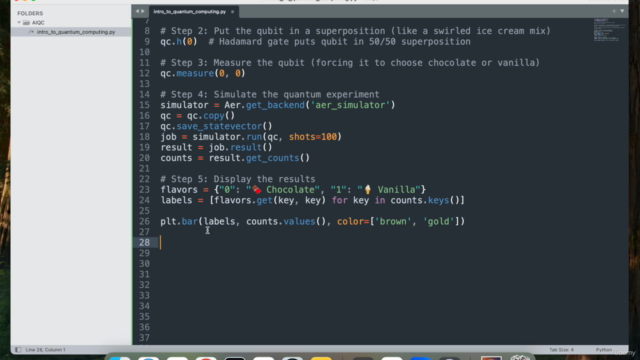Click the 'gold' color string
This screenshot has width=640, height=360.
[x=439, y=222]
